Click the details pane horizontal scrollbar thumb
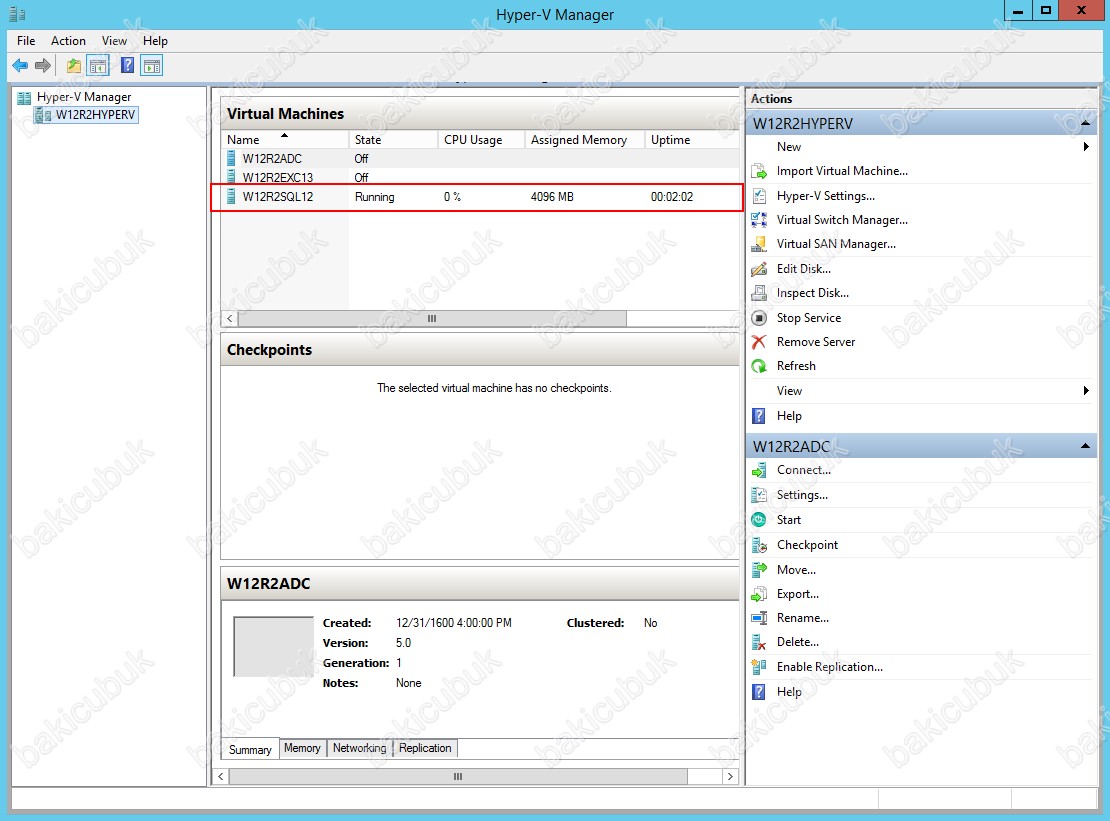This screenshot has width=1110, height=821. 458,776
